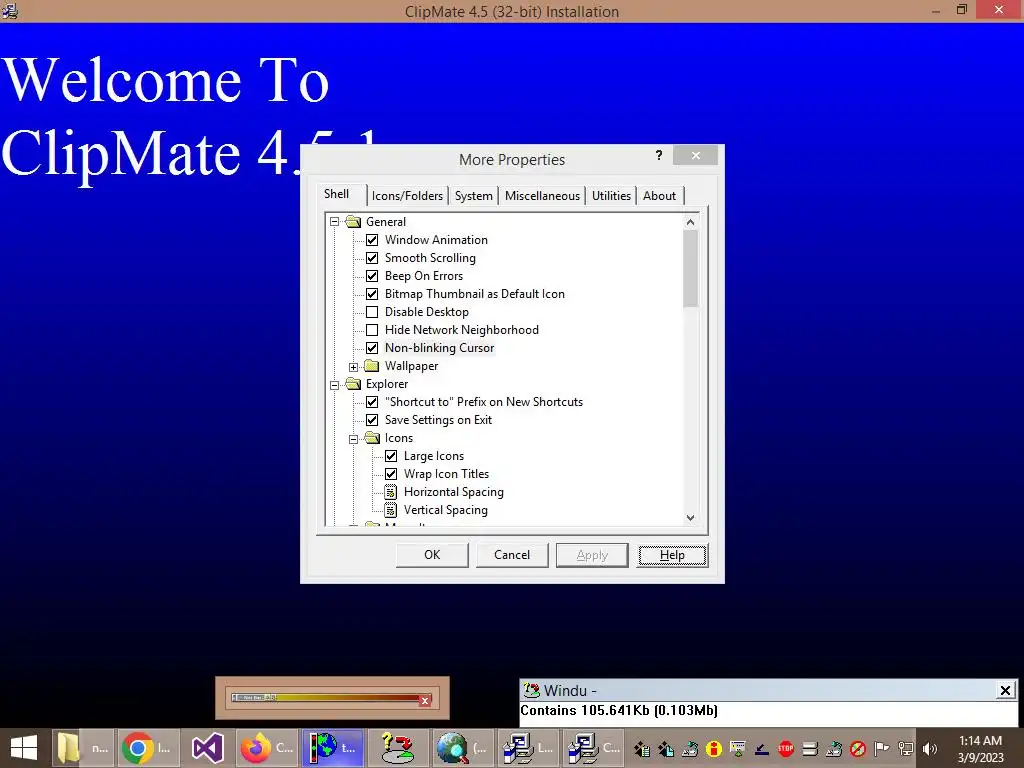This screenshot has height=768, width=1024.
Task: Toggle Non-blinking Cursor checkbox
Action: (x=372, y=348)
